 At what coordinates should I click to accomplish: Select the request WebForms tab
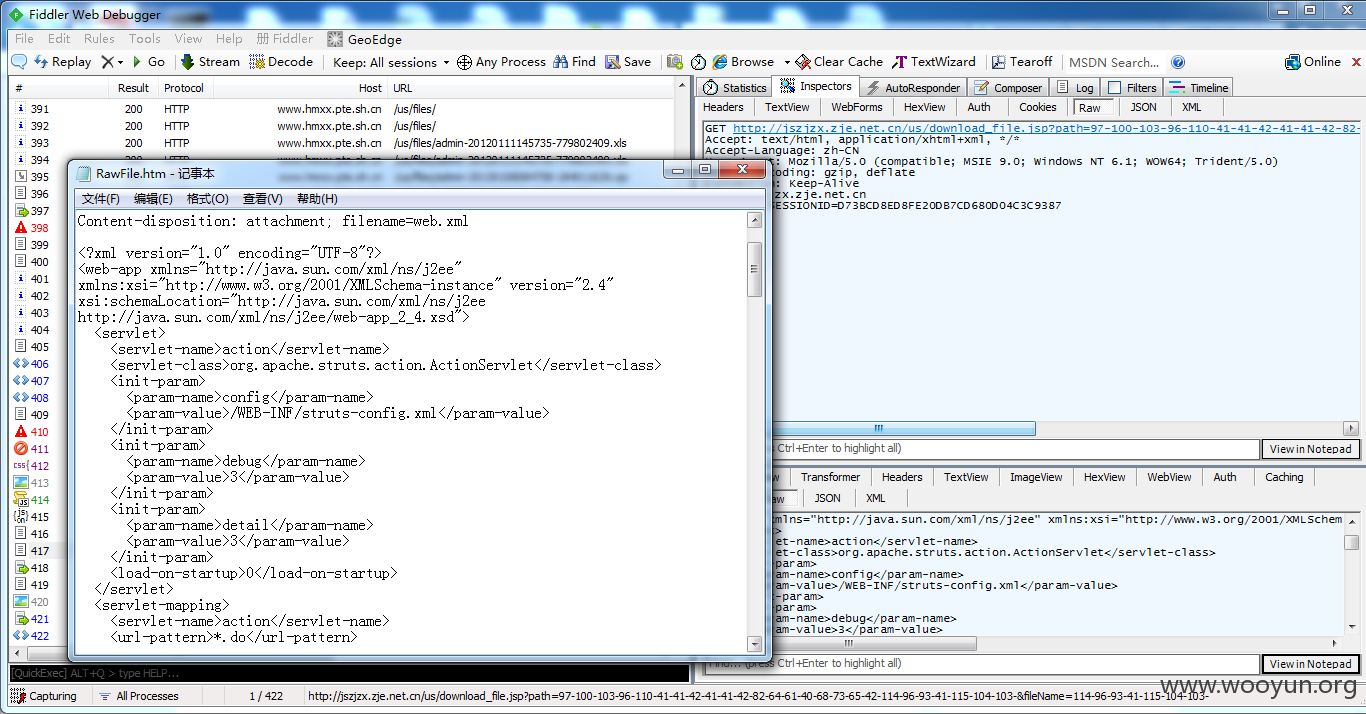tap(857, 107)
